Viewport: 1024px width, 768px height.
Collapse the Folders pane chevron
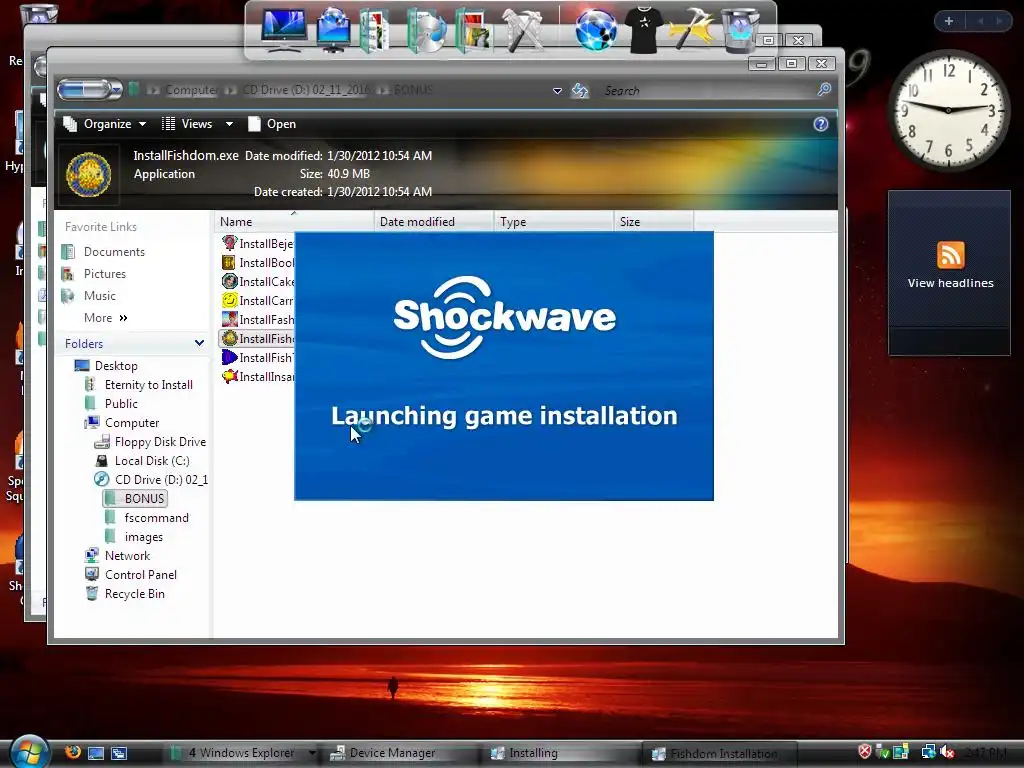199,343
